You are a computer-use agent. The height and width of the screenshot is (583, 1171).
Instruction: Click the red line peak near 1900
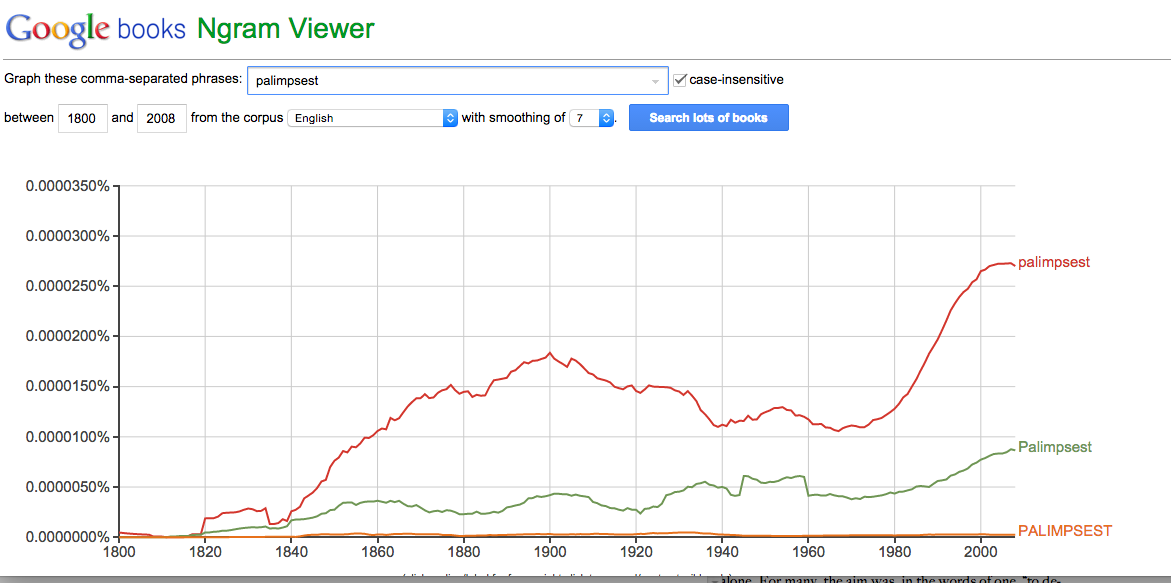coord(550,353)
